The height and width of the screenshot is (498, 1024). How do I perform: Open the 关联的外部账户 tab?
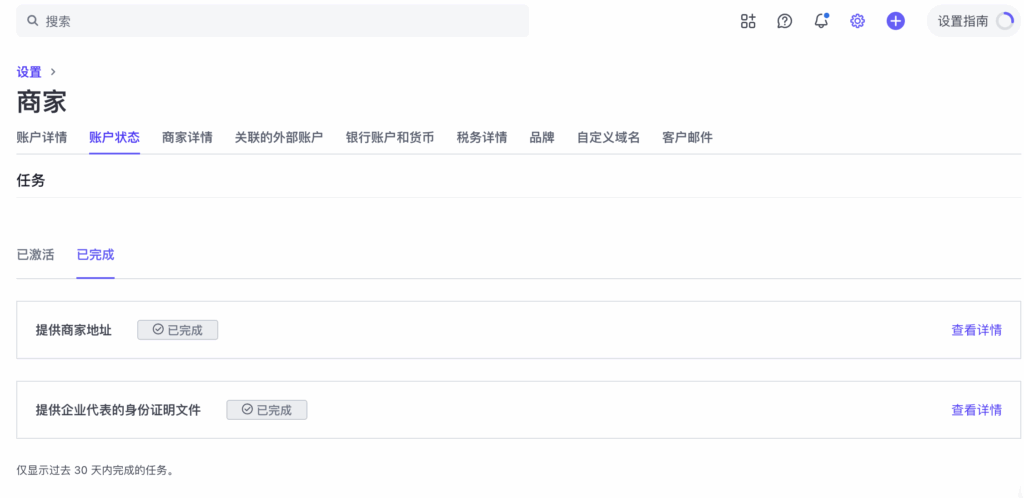coord(279,138)
